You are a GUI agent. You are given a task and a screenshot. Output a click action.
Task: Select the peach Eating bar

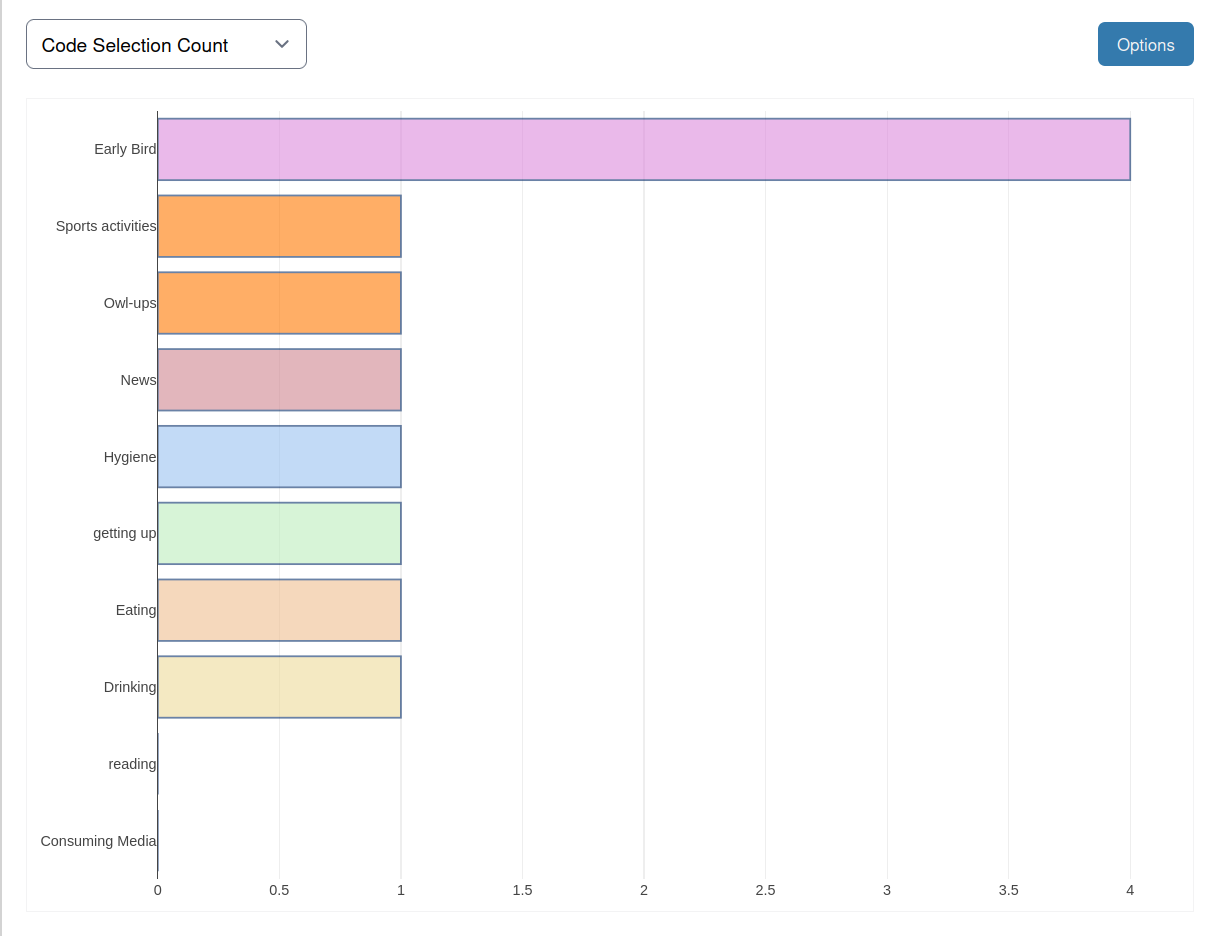point(279,610)
